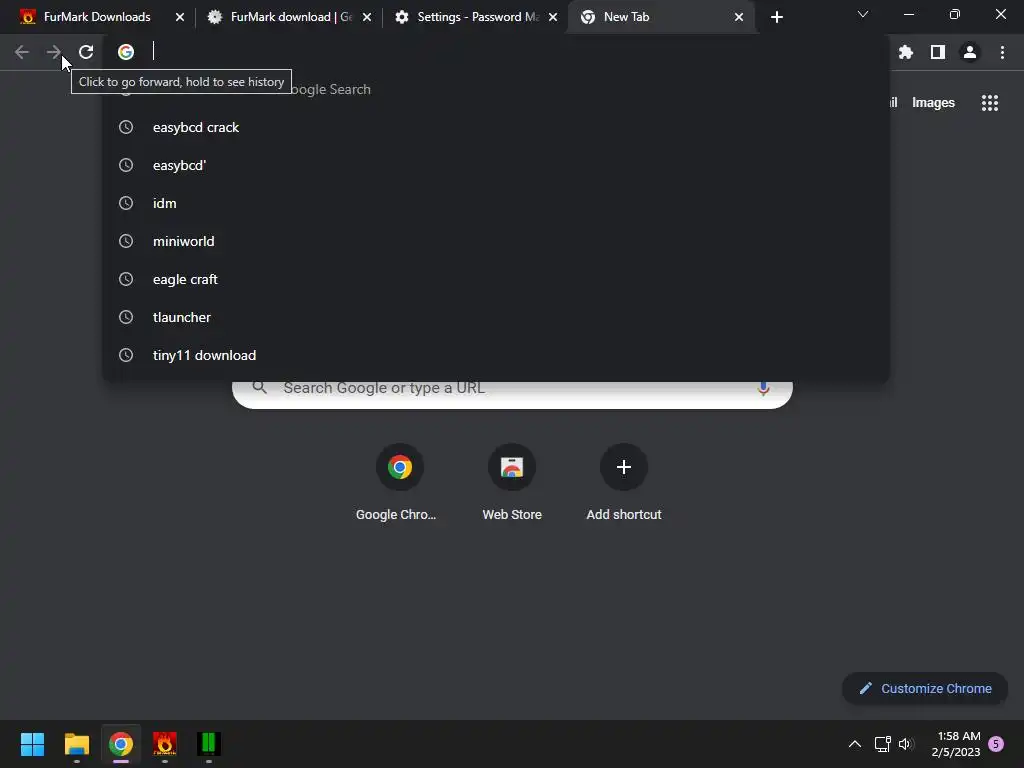
Task: Select the "easybcd'" suggestion
Action: tap(496, 165)
